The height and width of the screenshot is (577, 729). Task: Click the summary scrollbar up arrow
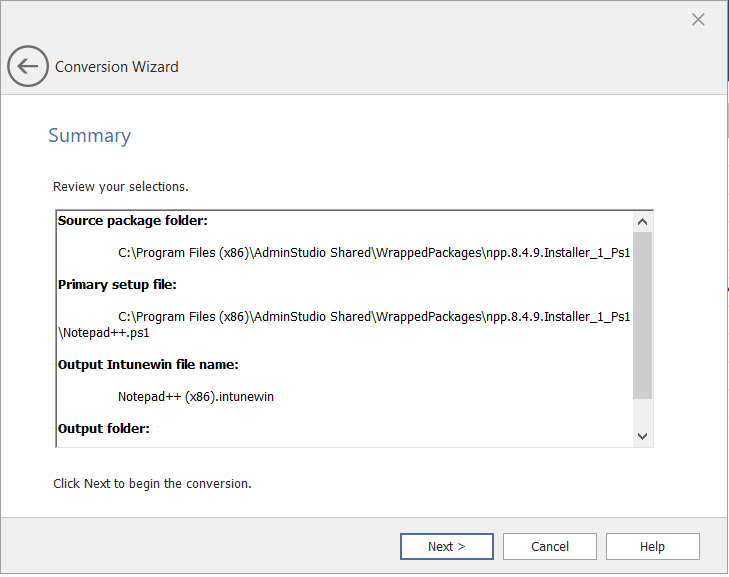point(642,222)
